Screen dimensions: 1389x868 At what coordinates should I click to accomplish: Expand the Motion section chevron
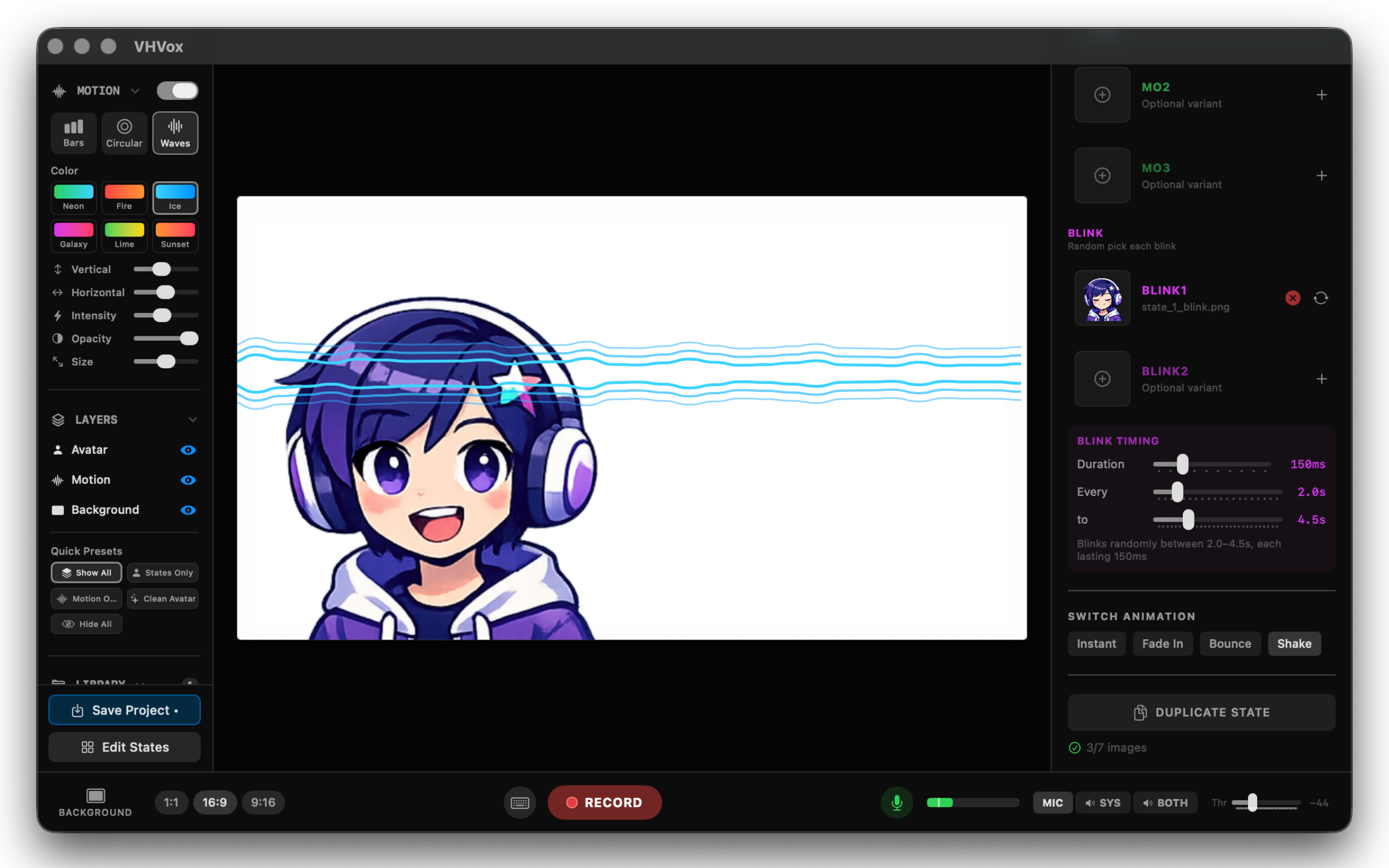pyautogui.click(x=135, y=91)
